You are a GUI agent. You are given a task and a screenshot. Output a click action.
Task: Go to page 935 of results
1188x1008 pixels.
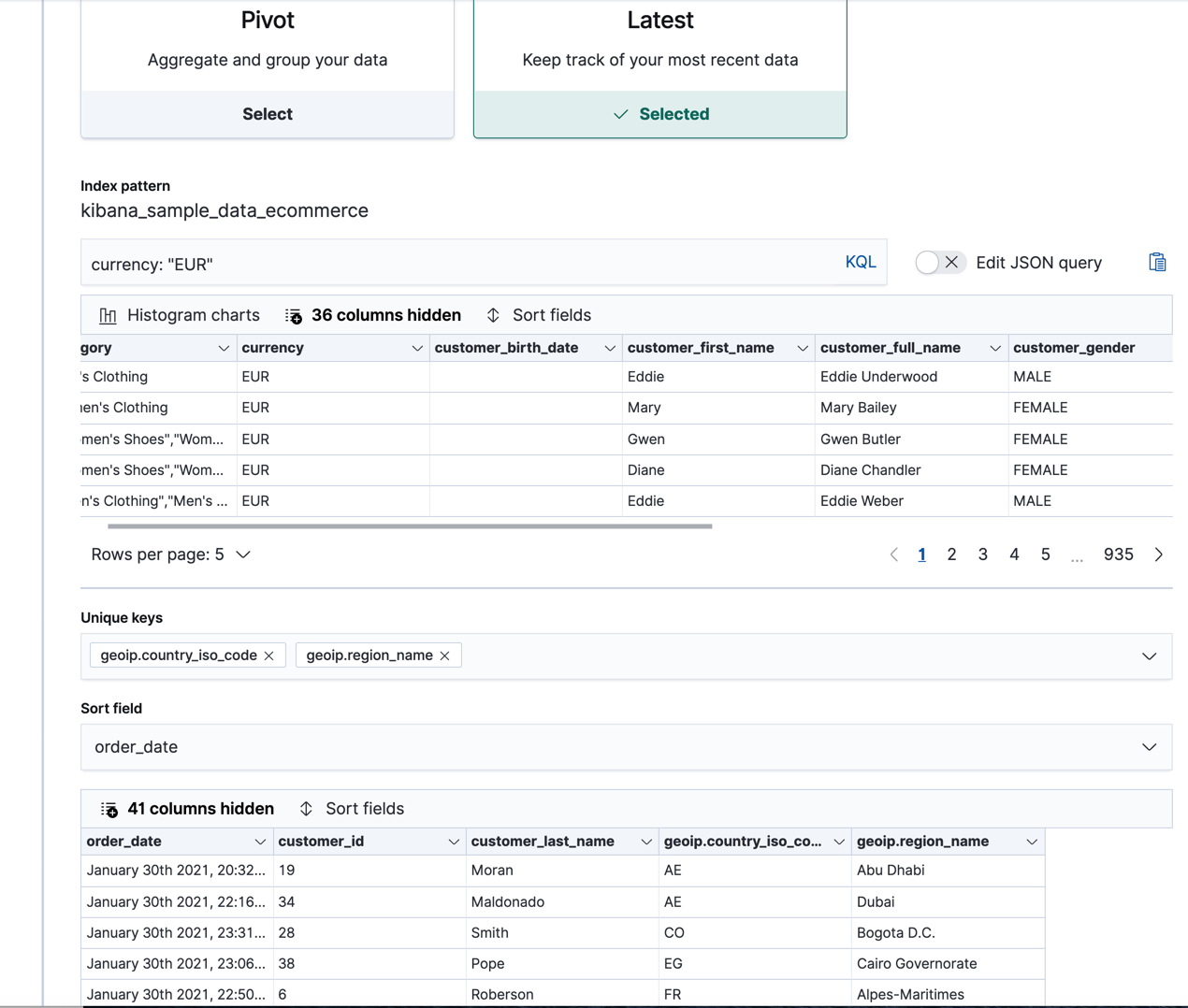[1118, 554]
